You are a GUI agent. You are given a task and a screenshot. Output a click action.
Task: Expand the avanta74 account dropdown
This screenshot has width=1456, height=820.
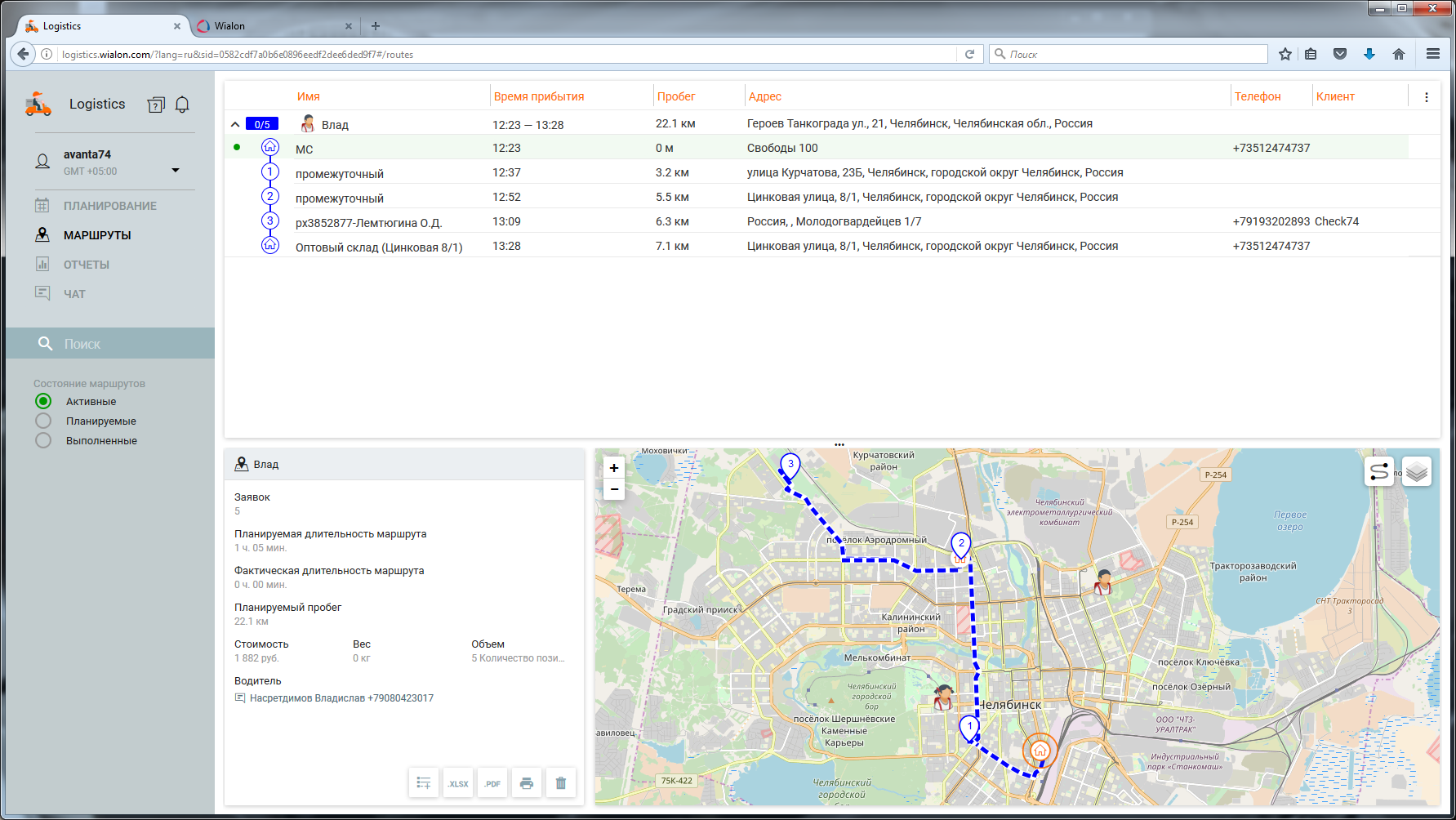pos(175,170)
